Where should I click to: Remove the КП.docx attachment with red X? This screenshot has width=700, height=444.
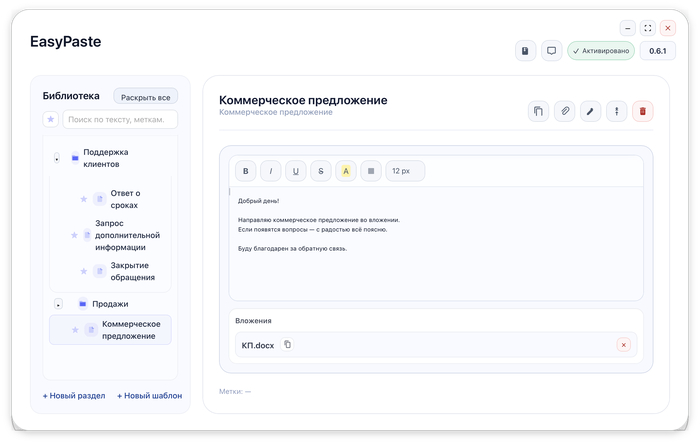(x=623, y=345)
